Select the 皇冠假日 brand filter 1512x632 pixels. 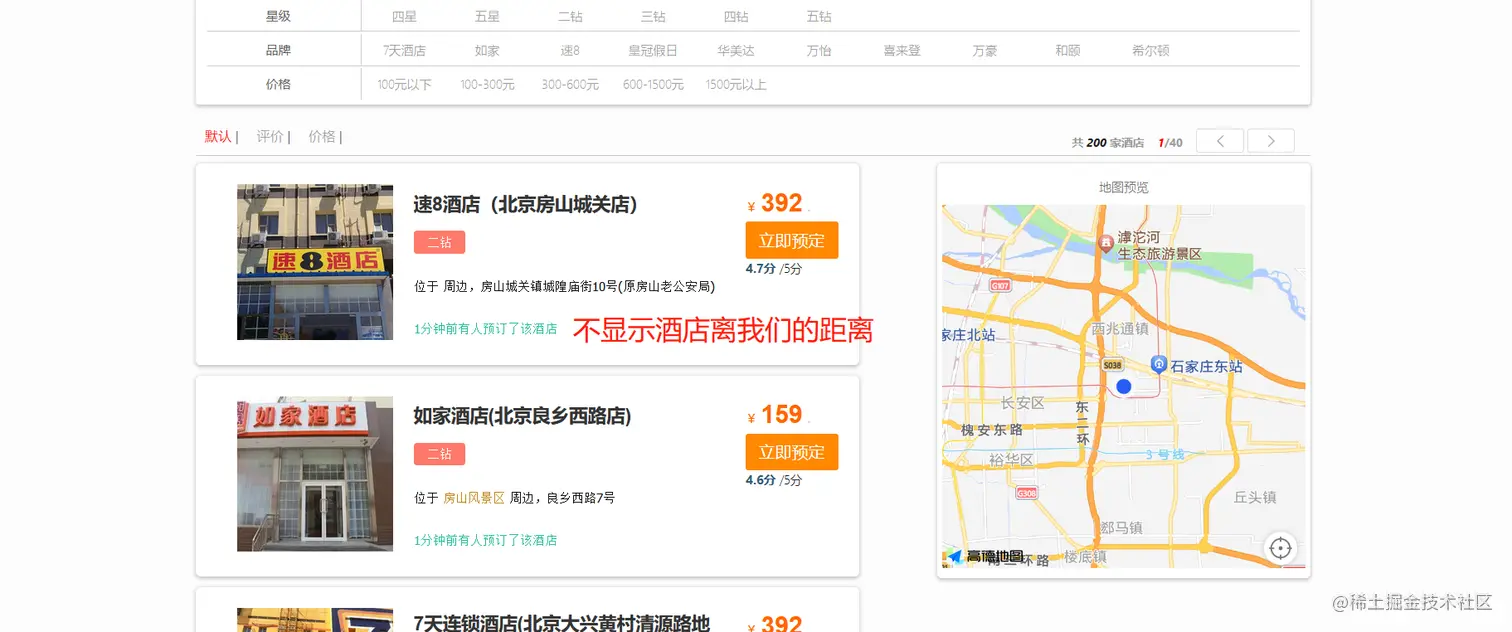(653, 51)
